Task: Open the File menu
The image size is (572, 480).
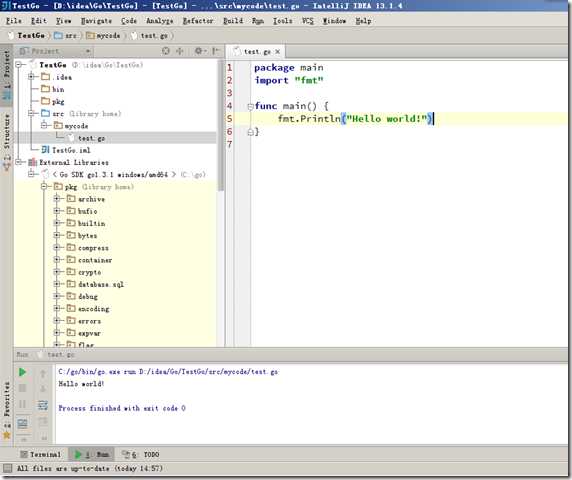Action: pos(14,21)
